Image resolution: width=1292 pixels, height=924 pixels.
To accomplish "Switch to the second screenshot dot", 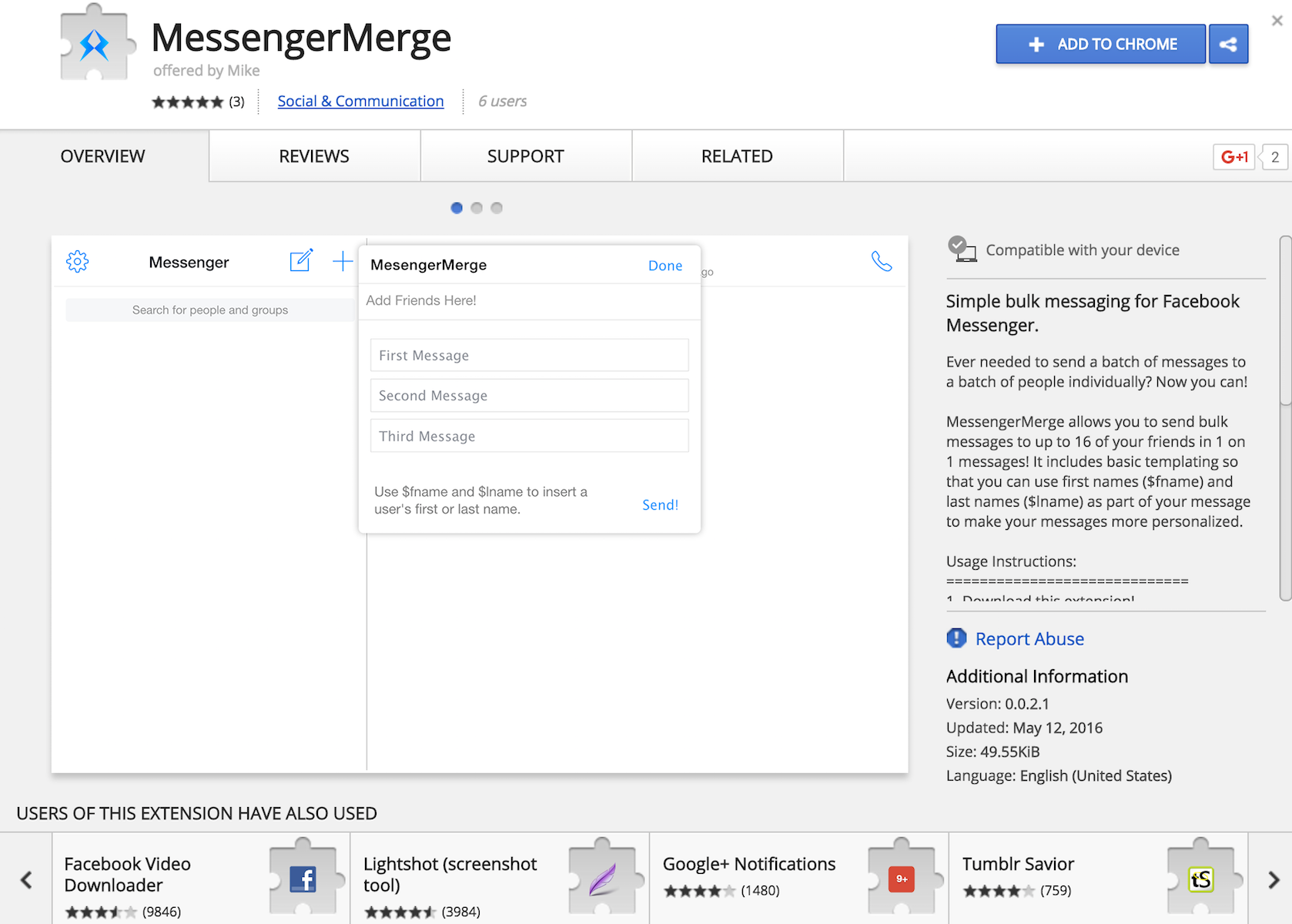I will (x=476, y=207).
